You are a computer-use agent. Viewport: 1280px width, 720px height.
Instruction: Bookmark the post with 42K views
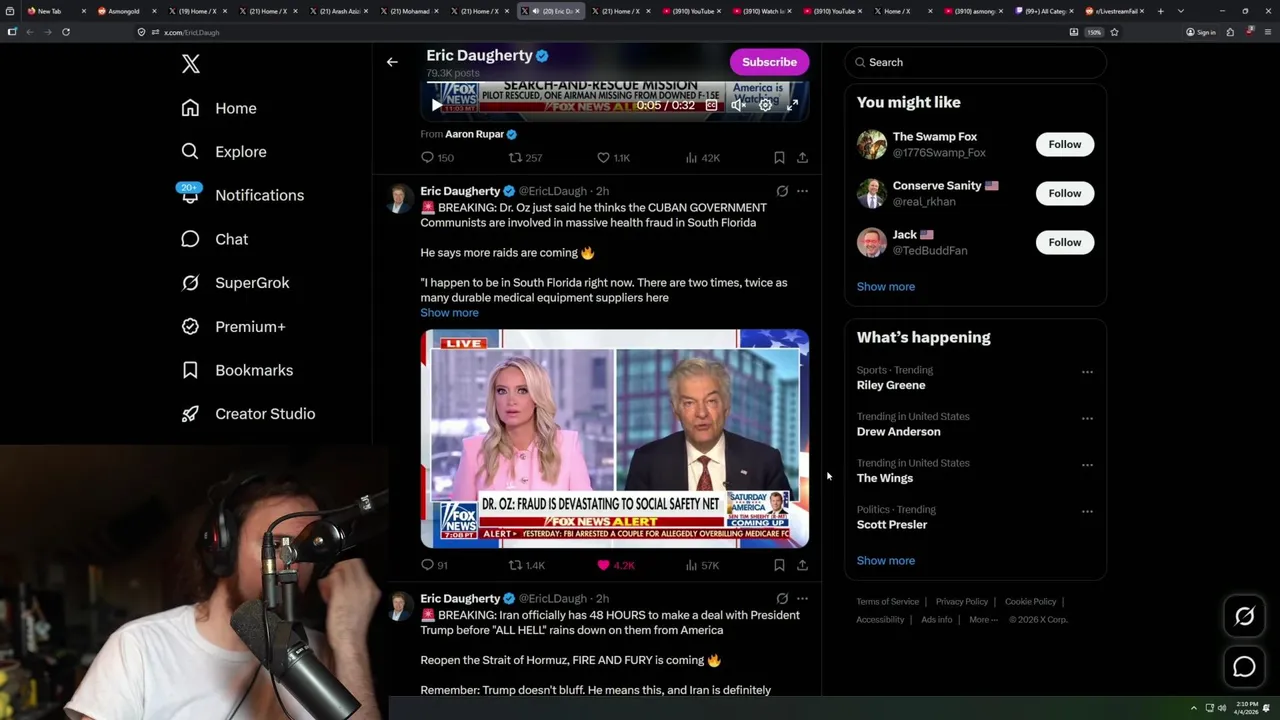pos(779,158)
